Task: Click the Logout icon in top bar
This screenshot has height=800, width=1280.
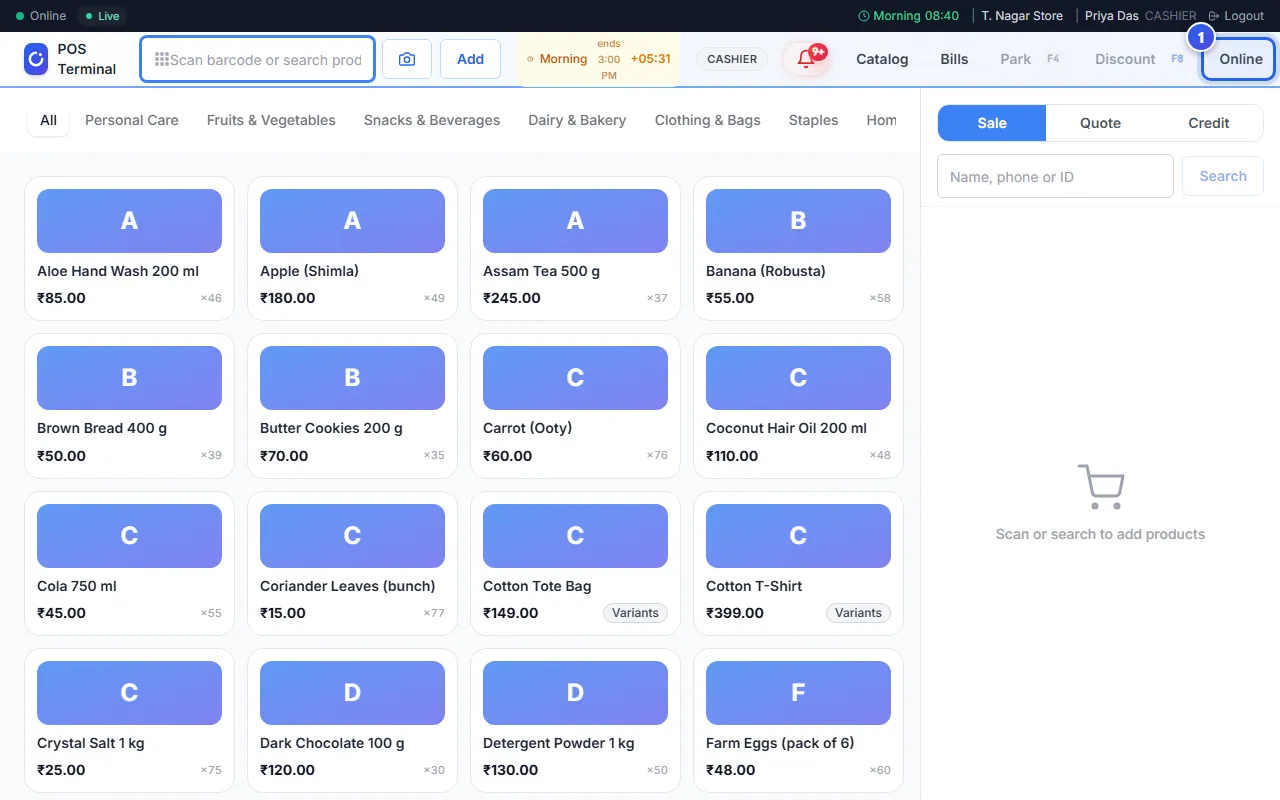Action: point(1213,16)
